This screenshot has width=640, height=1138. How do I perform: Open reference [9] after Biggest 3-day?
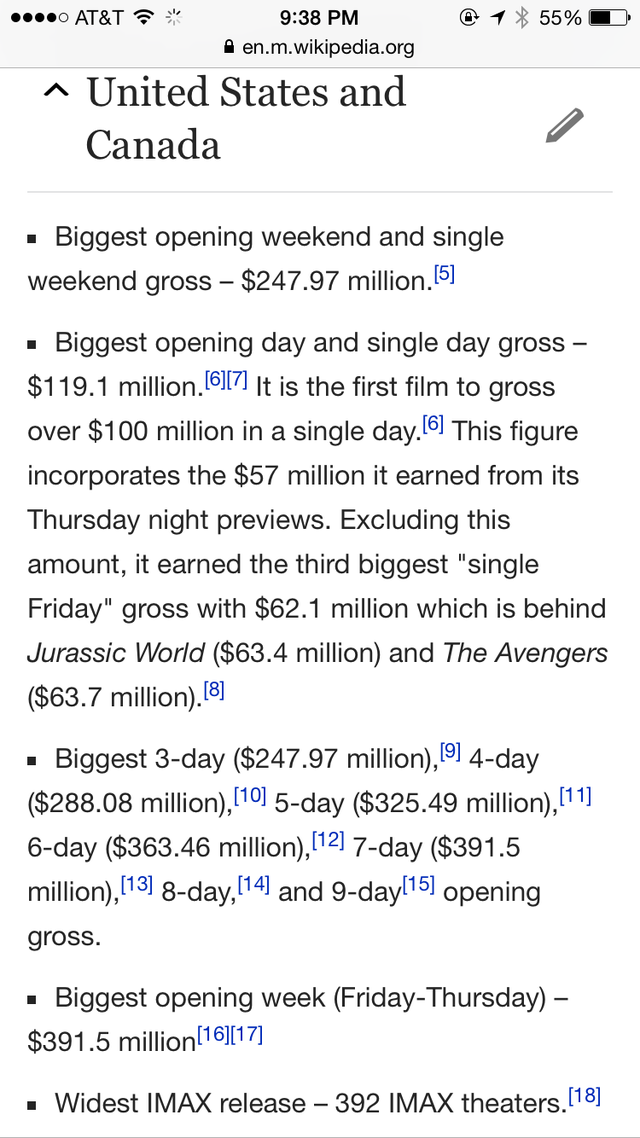[450, 752]
